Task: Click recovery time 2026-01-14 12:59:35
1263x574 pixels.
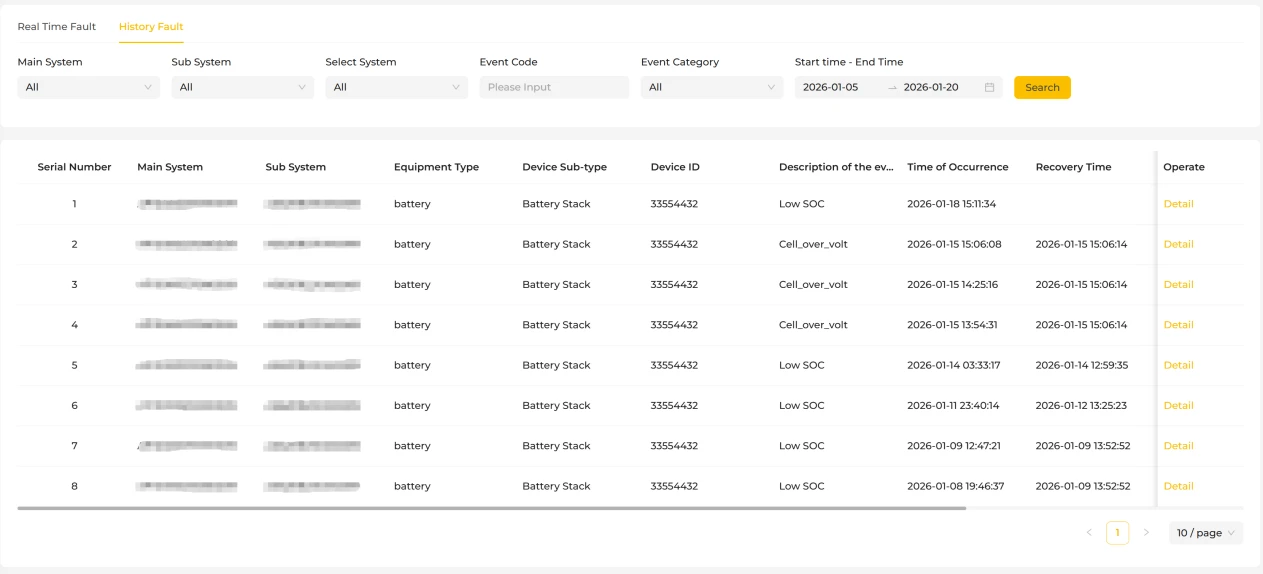Action: tap(1081, 365)
